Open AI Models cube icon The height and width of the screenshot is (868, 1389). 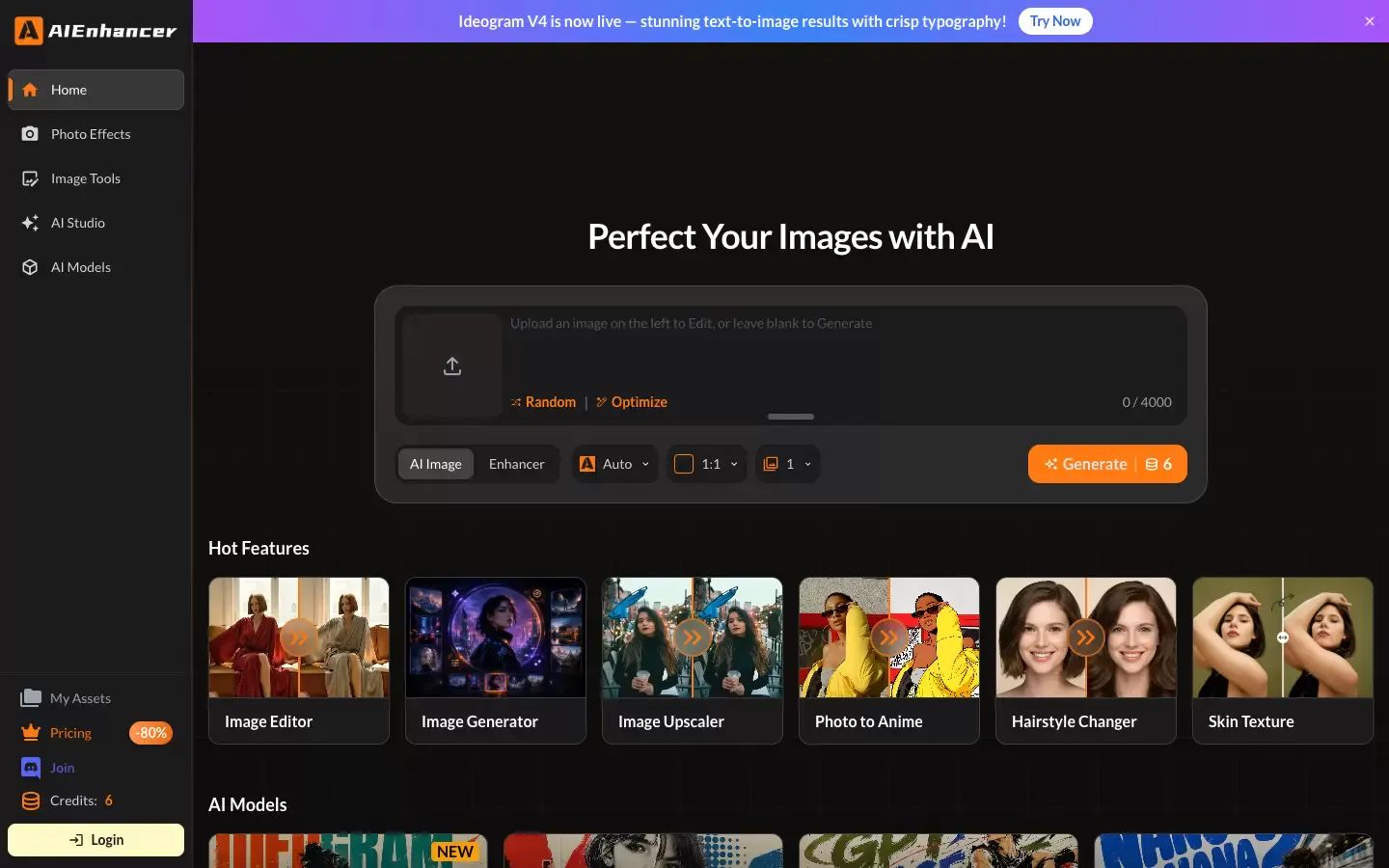[30, 267]
